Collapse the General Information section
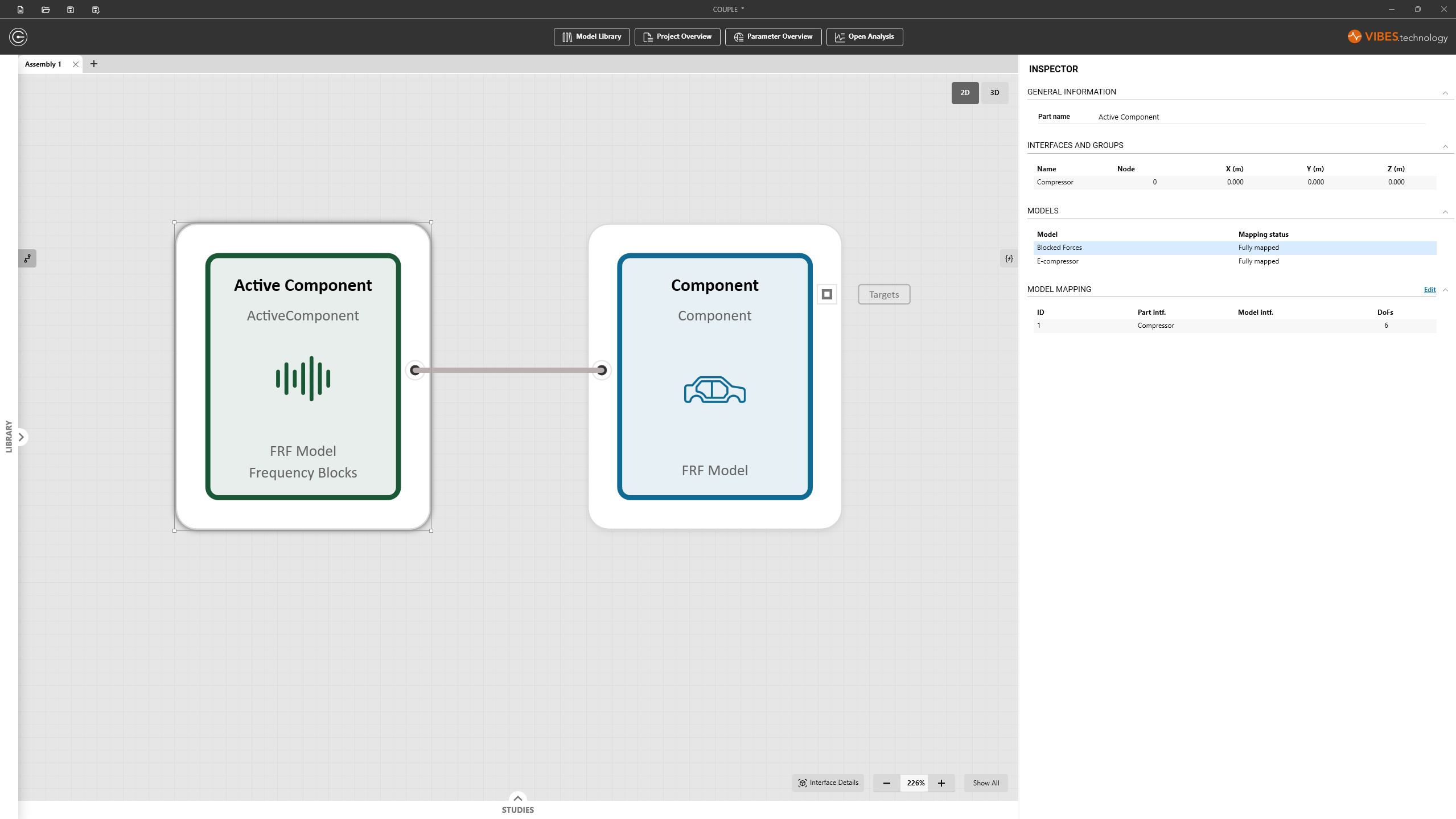Image resolution: width=1456 pixels, height=819 pixels. click(x=1445, y=92)
